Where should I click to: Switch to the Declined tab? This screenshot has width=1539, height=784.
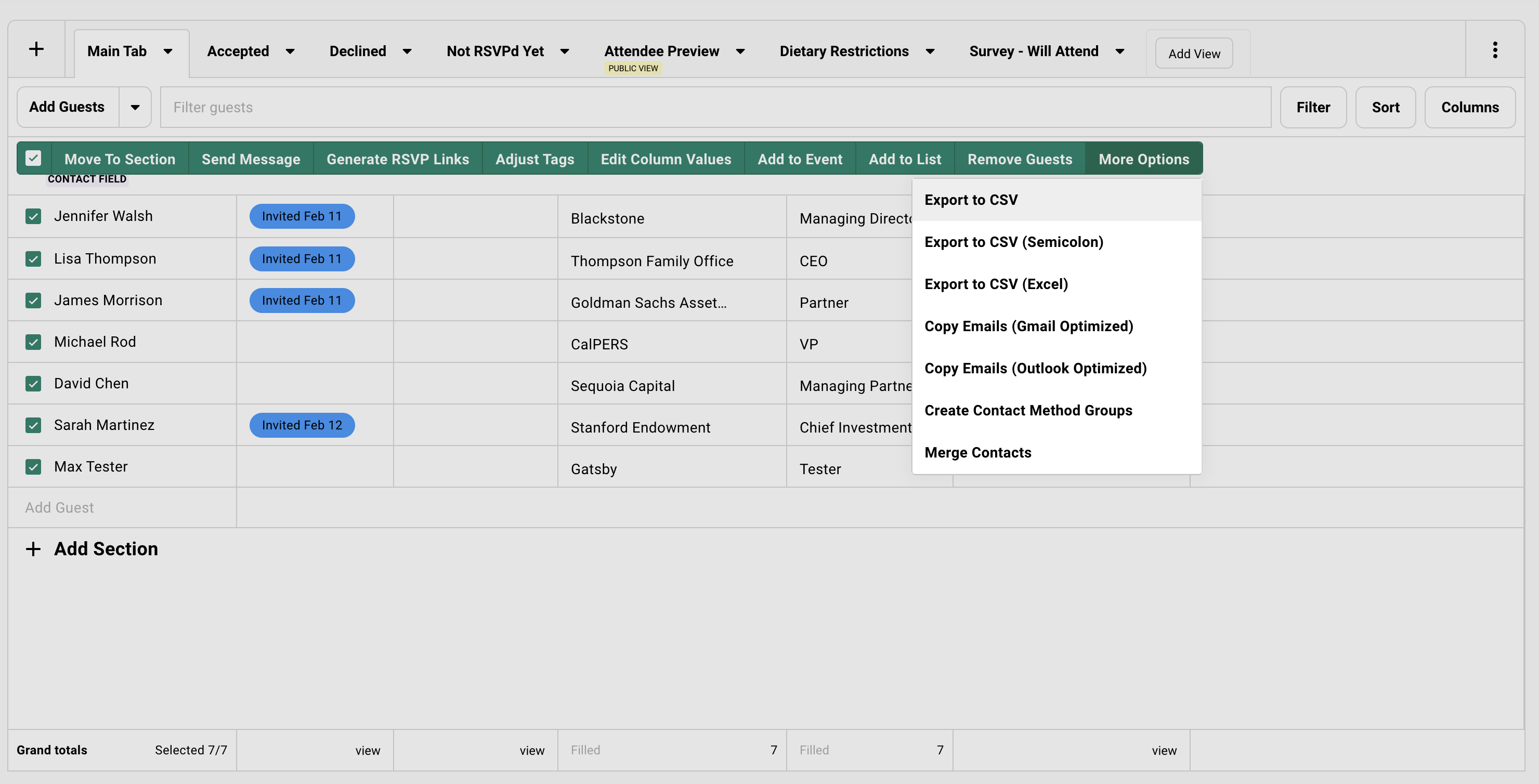[358, 51]
